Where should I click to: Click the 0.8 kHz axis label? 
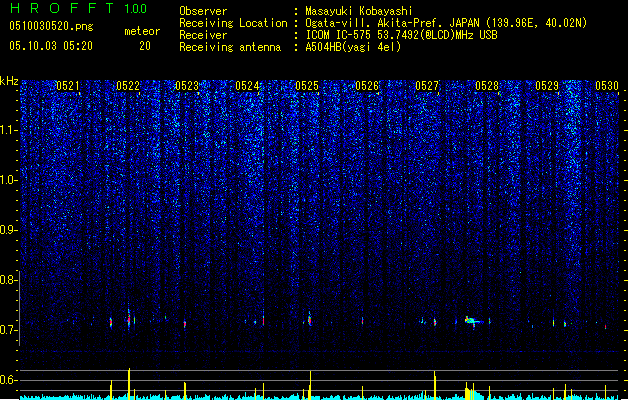(7, 280)
